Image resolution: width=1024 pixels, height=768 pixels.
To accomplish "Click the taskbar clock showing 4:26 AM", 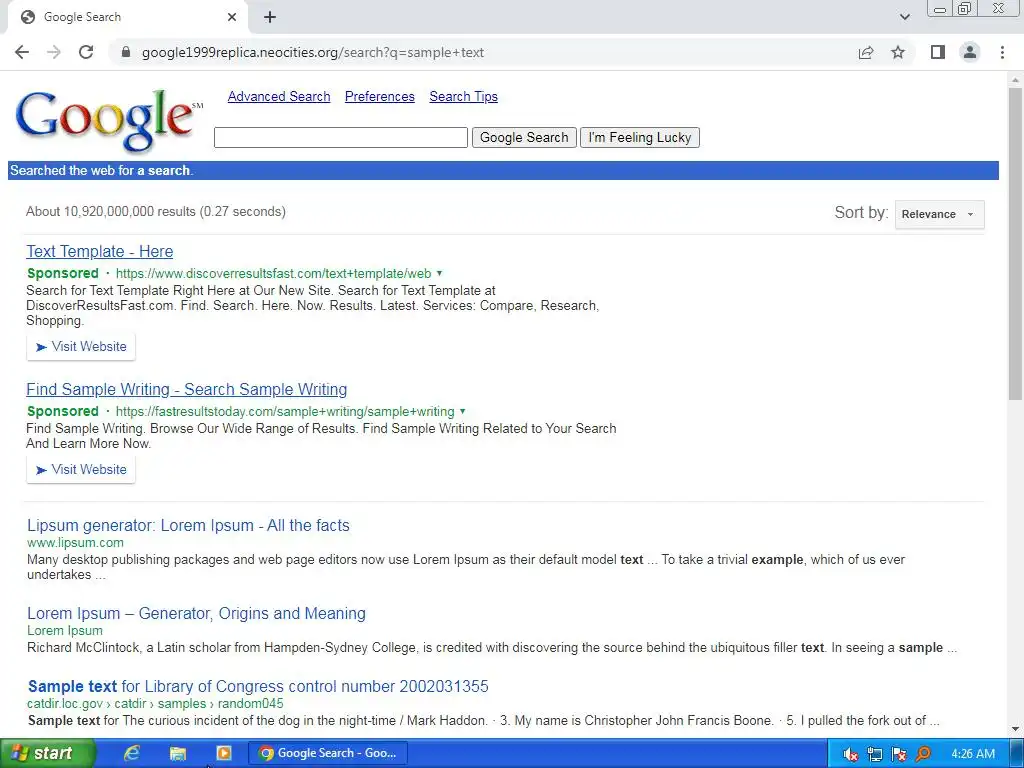I will pyautogui.click(x=973, y=754).
